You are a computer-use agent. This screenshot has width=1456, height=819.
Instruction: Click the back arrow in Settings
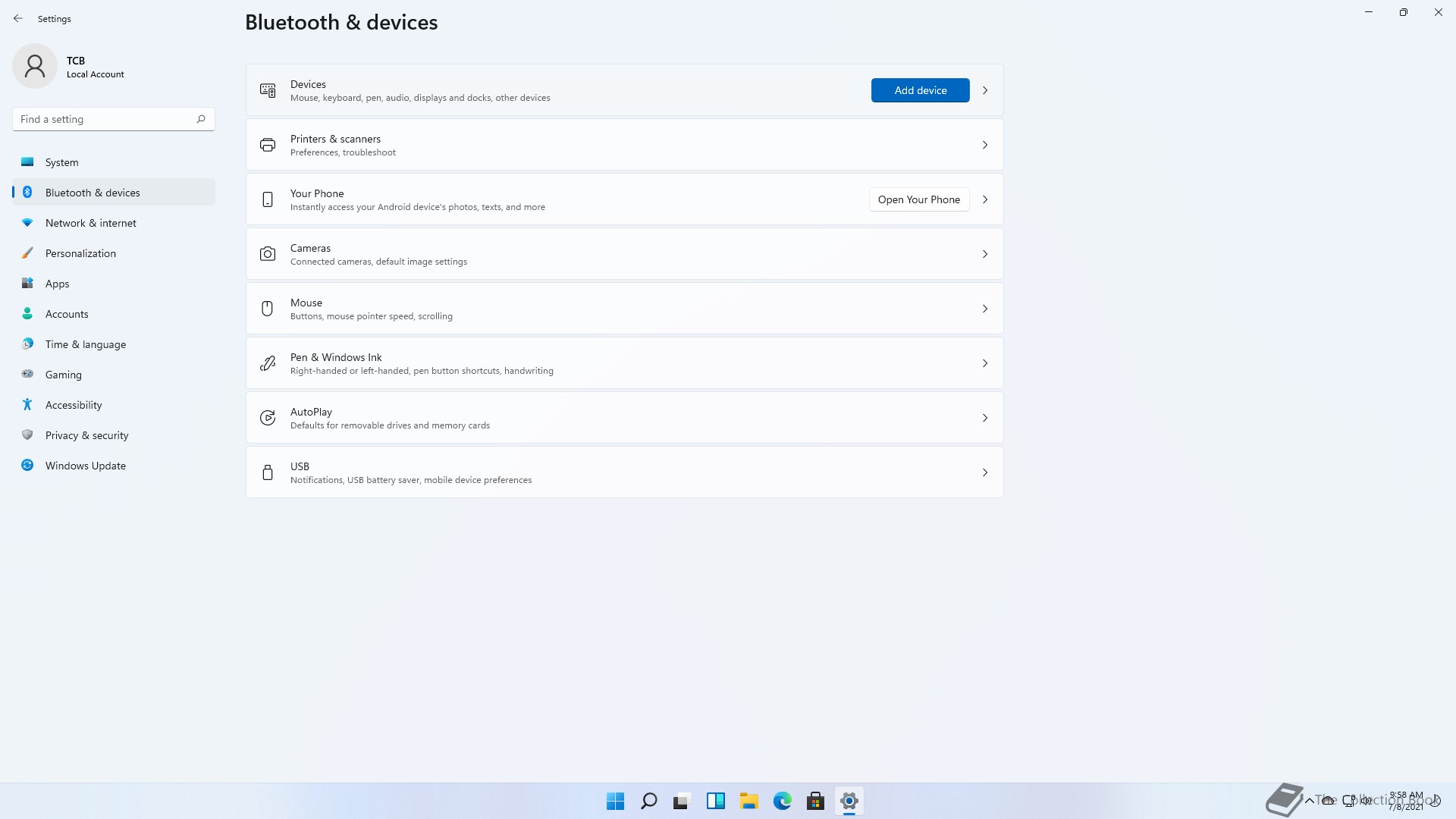tap(18, 18)
